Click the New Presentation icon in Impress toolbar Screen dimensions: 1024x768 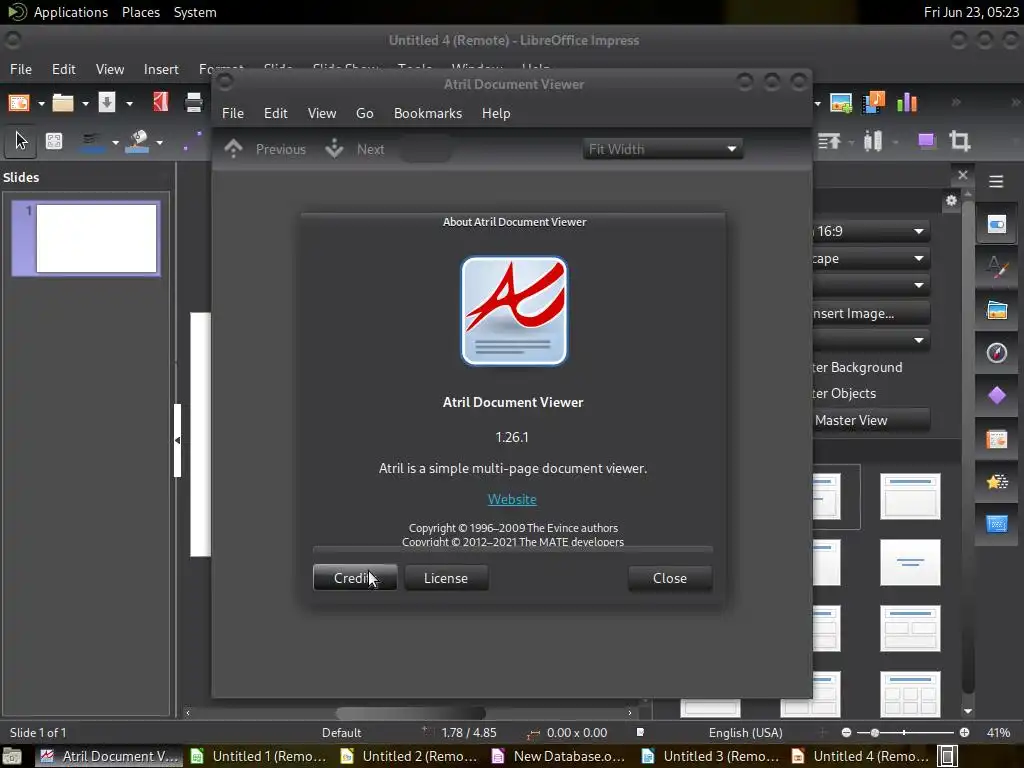point(19,103)
